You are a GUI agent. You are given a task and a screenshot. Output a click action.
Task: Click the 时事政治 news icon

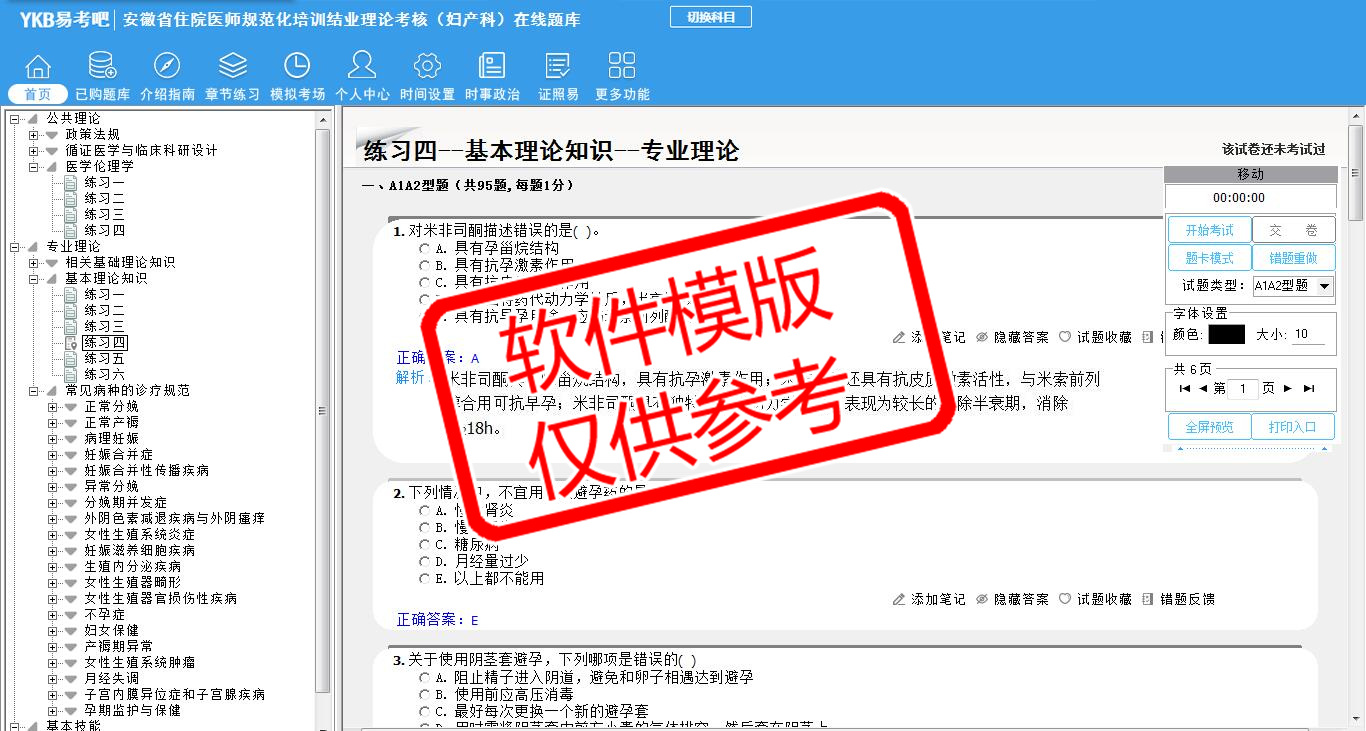(492, 67)
